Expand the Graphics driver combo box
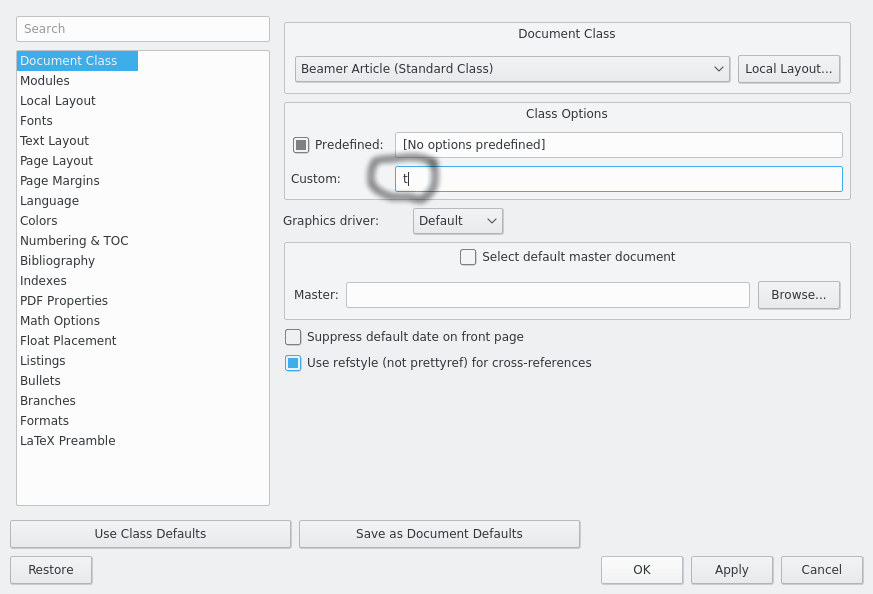873x594 pixels. pyautogui.click(x=457, y=221)
